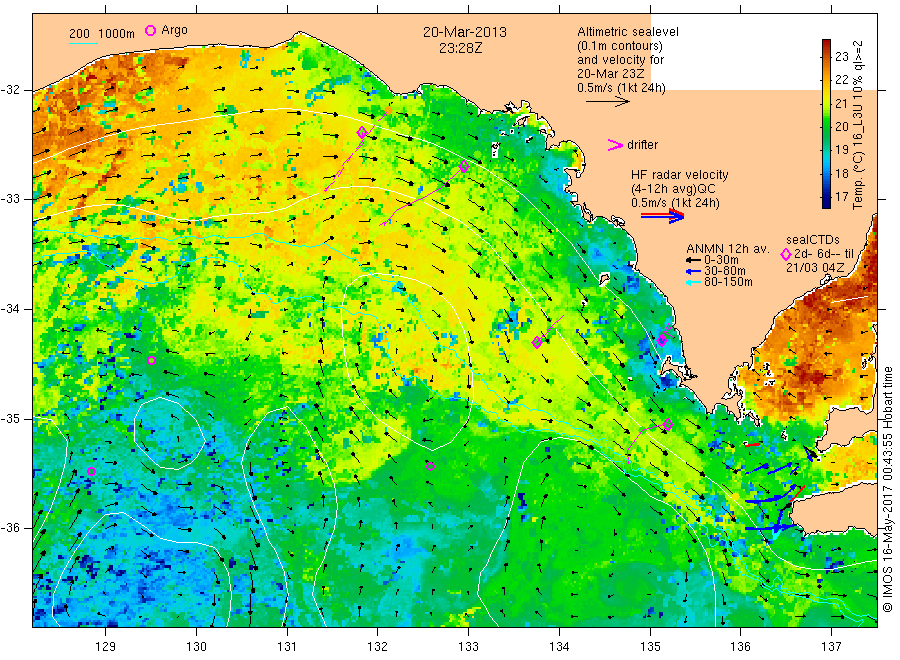Select Argo float marker near 129.5E, 34.5S

152,361
